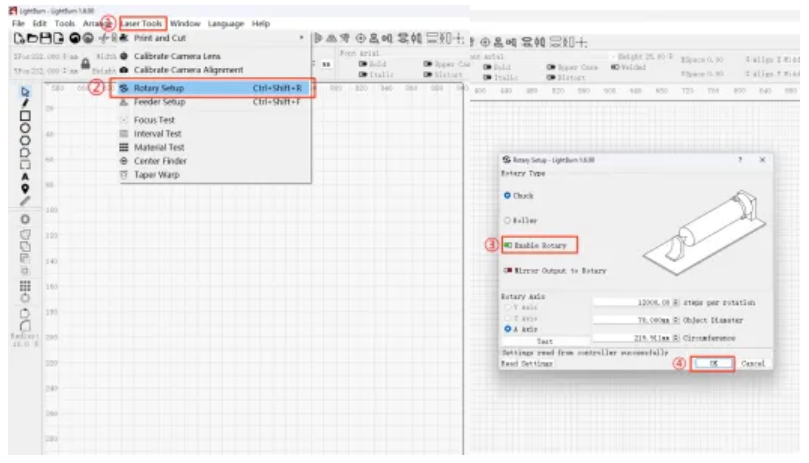Open the Language menu
809x463 pixels.
click(226, 24)
